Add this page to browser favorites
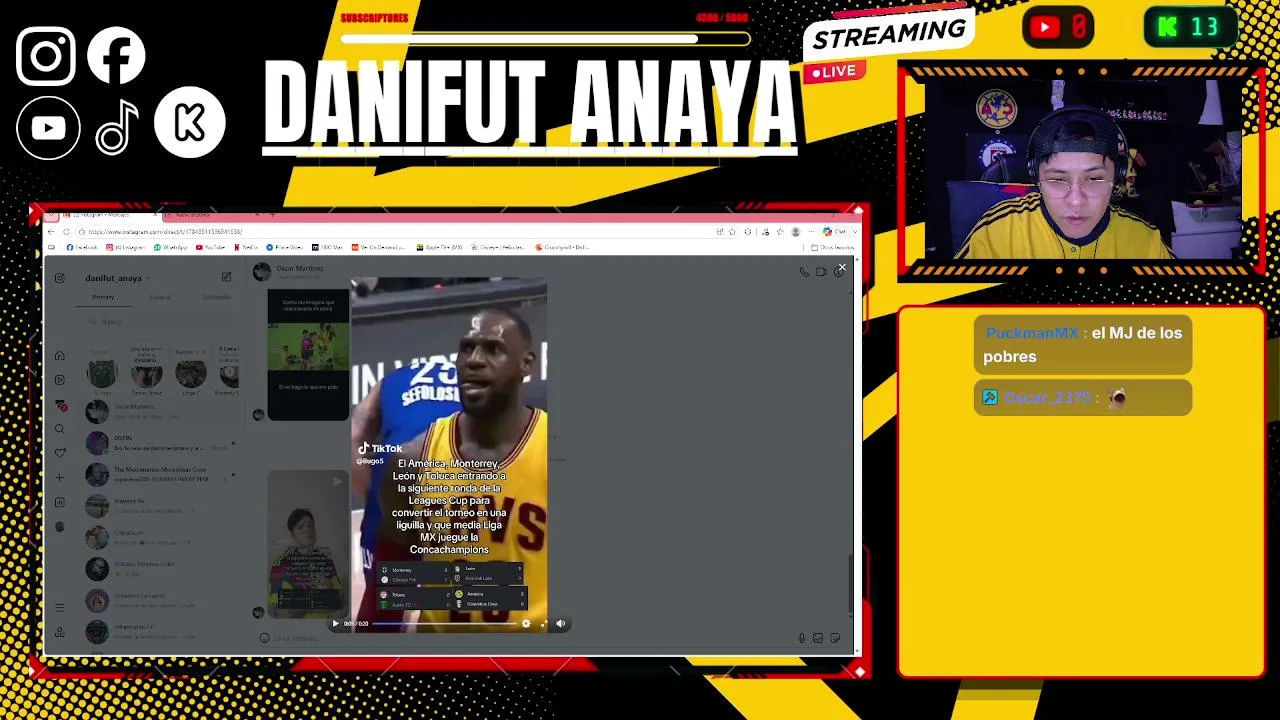The image size is (1280, 720). pos(732,232)
